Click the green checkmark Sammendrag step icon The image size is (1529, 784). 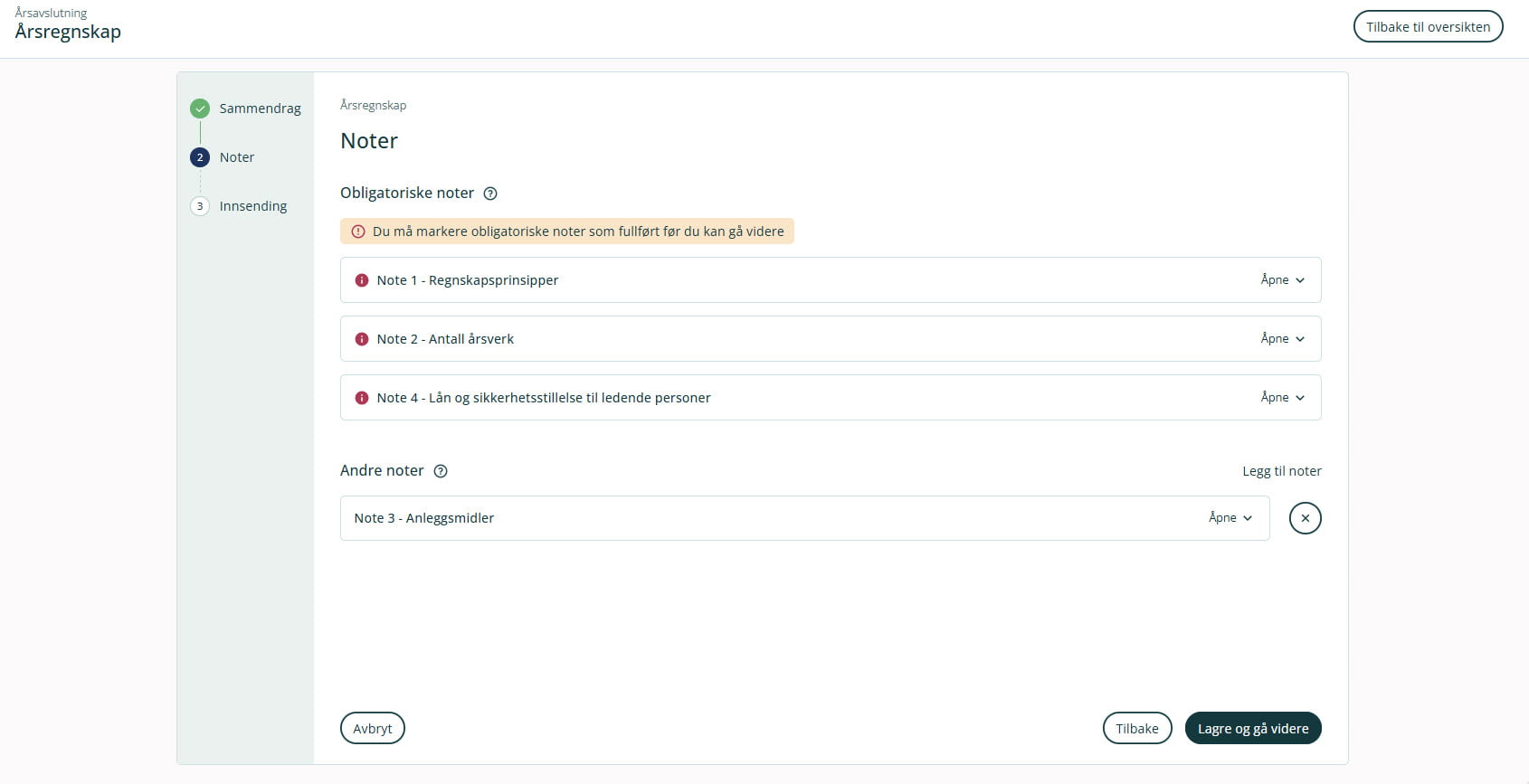[x=200, y=109]
